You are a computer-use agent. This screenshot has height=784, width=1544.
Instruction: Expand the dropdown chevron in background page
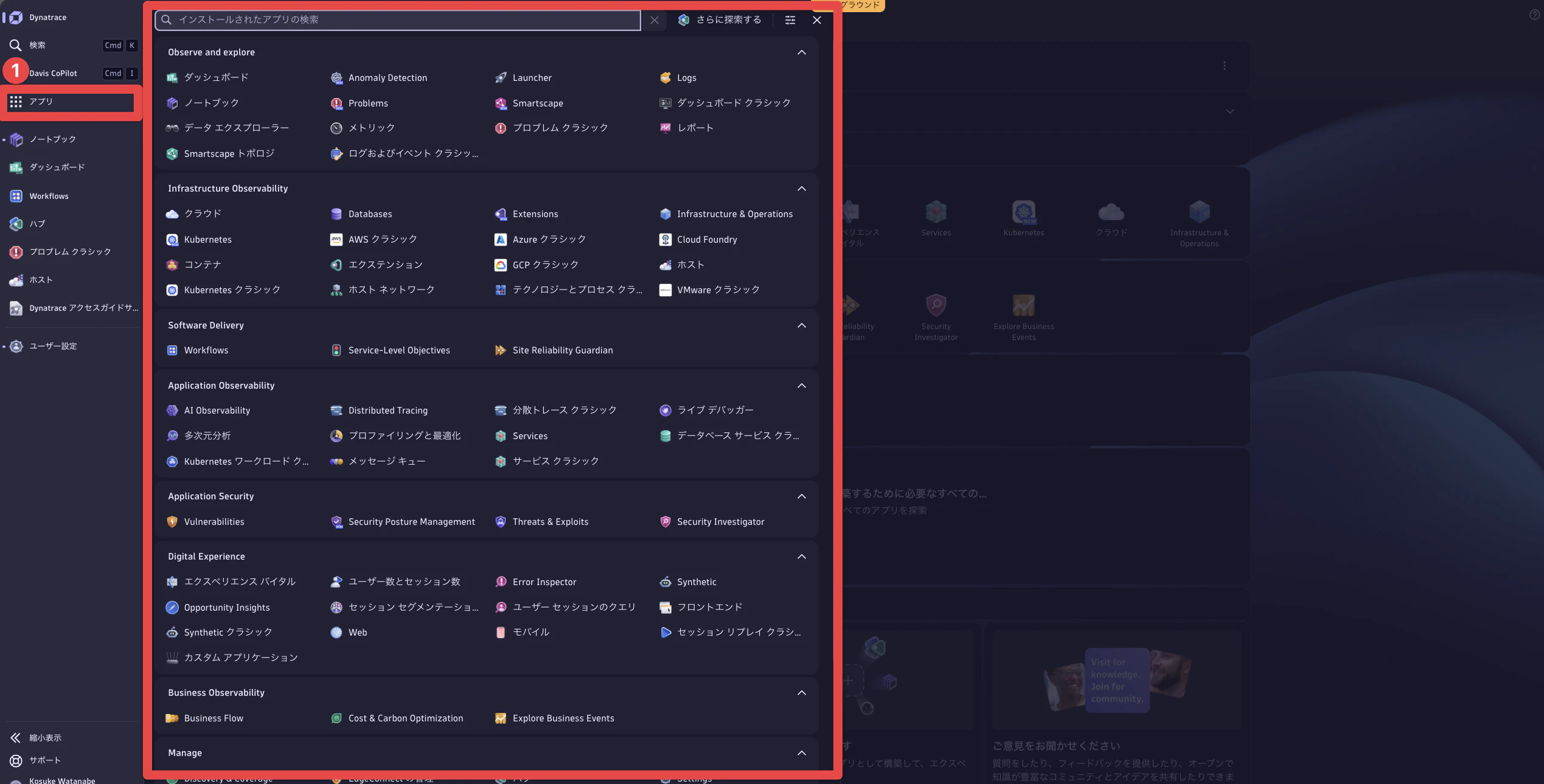(x=1229, y=111)
